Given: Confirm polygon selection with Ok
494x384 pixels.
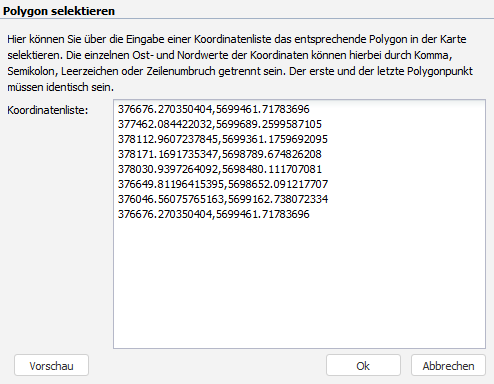Looking at the screenshot, I should (x=363, y=366).
